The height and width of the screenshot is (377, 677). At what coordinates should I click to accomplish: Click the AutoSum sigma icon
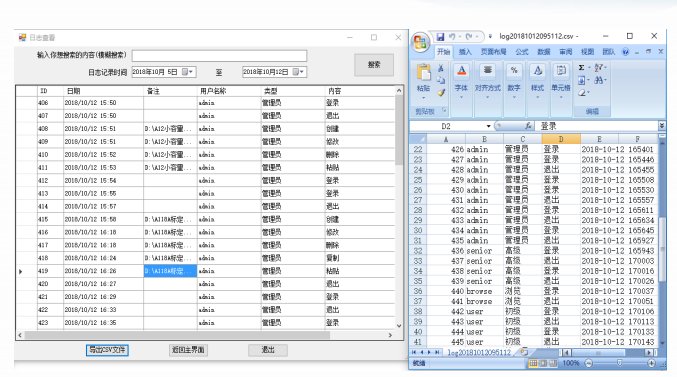point(582,68)
